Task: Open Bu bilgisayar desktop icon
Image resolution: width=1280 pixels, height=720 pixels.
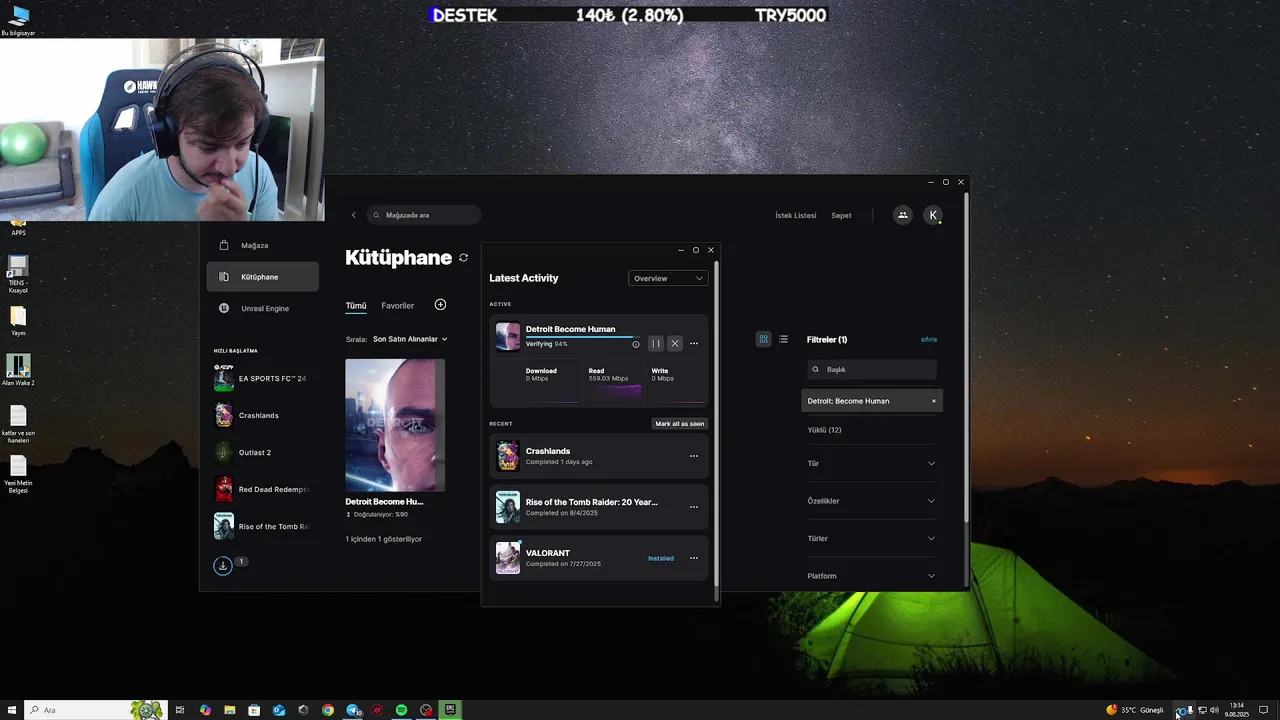Action: [x=18, y=20]
